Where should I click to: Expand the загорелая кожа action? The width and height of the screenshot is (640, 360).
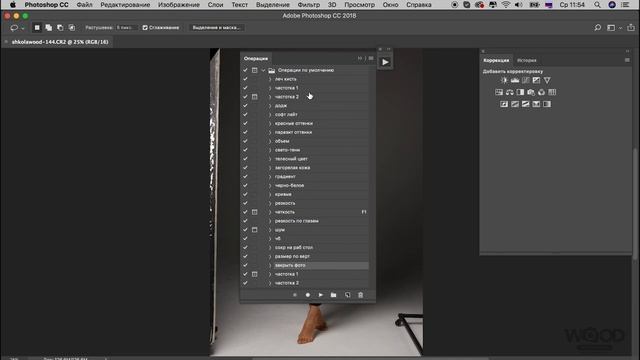[270, 168]
